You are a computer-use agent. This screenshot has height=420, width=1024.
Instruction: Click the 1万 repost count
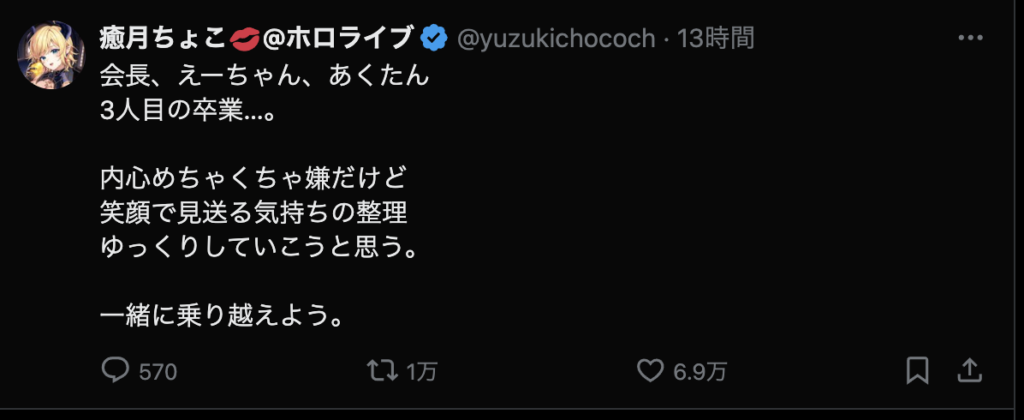point(422,372)
